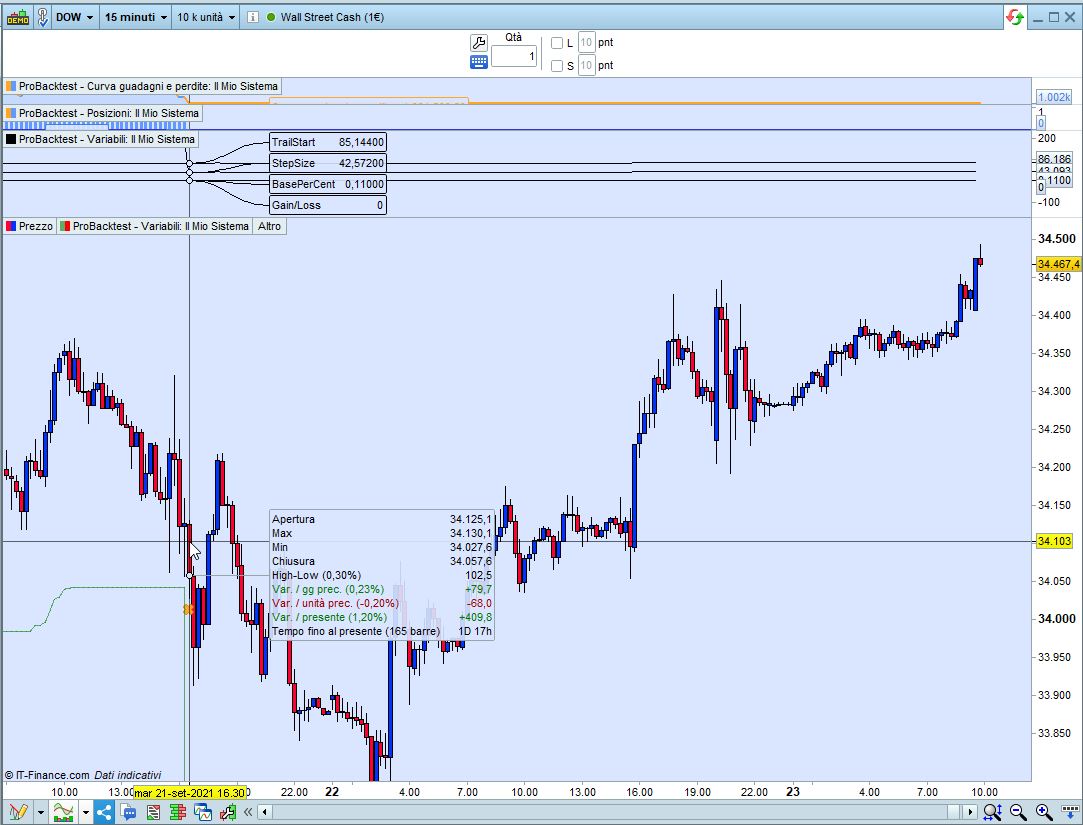Click ProBacktest Variabili tab in price panel
This screenshot has width=1083, height=825.
pos(155,226)
